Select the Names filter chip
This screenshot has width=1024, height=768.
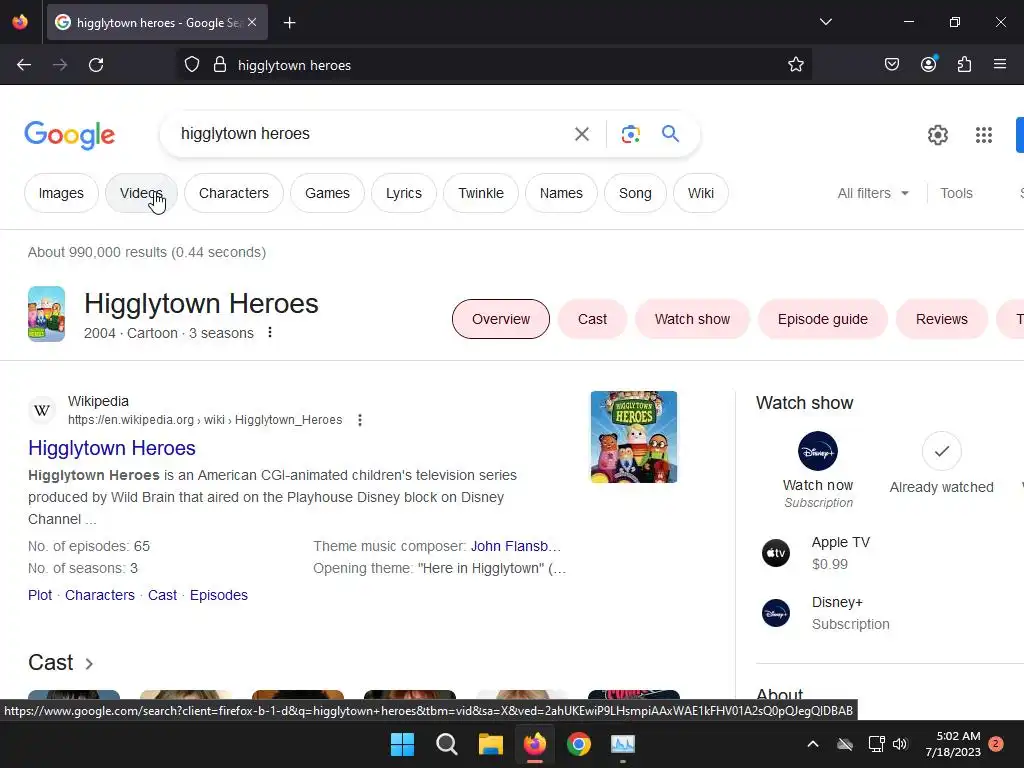[561, 193]
